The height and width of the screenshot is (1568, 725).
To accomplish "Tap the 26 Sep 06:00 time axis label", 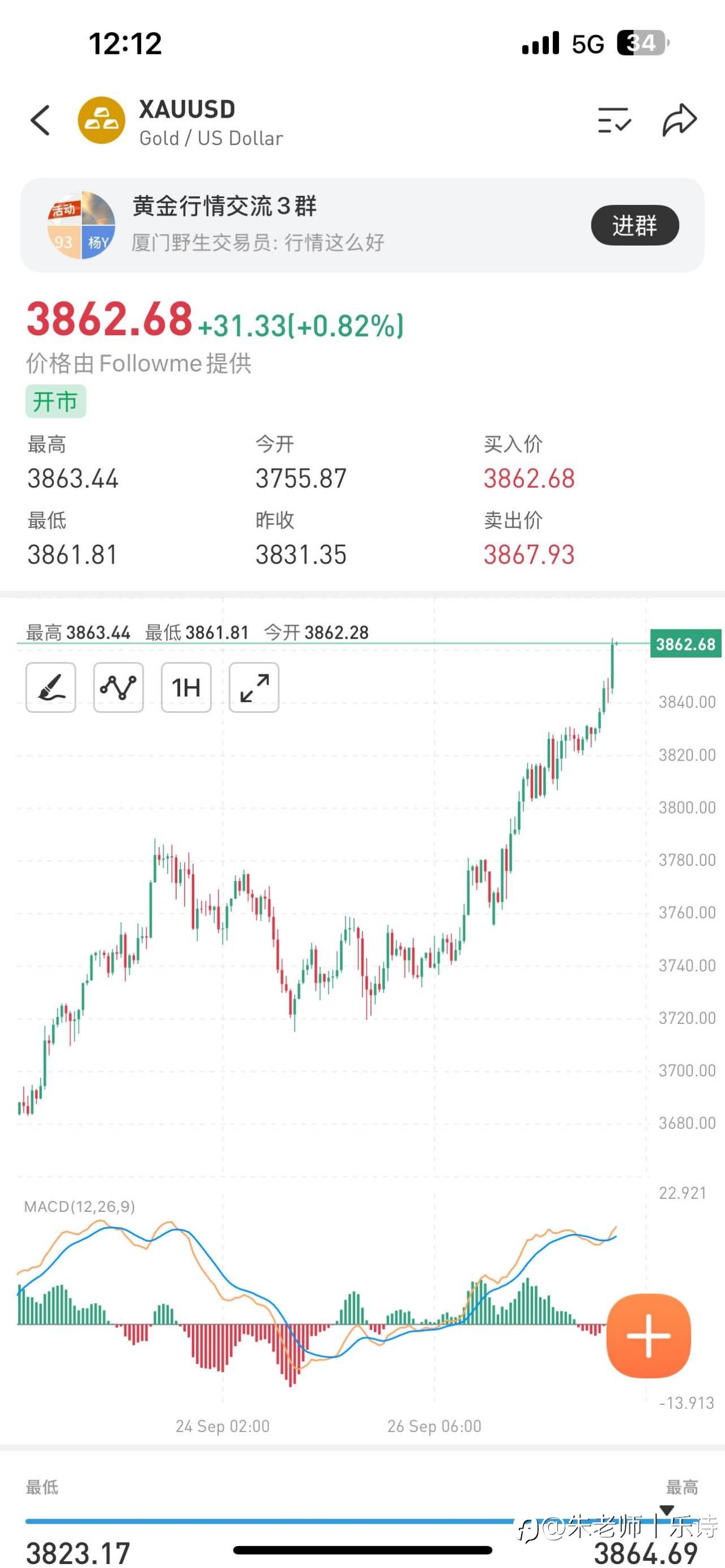I will [434, 1426].
